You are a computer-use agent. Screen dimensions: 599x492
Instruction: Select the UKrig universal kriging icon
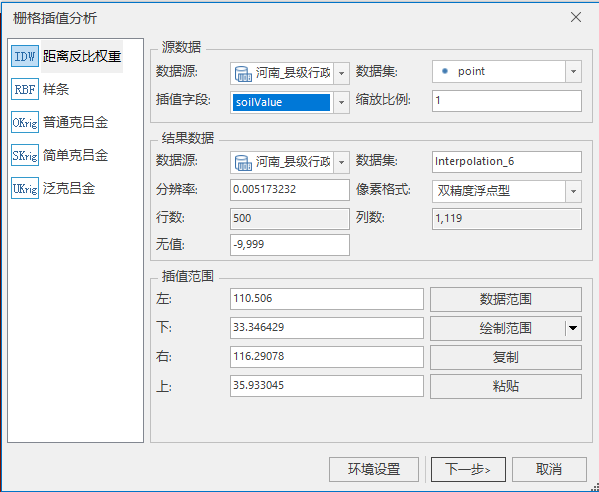(x=25, y=188)
